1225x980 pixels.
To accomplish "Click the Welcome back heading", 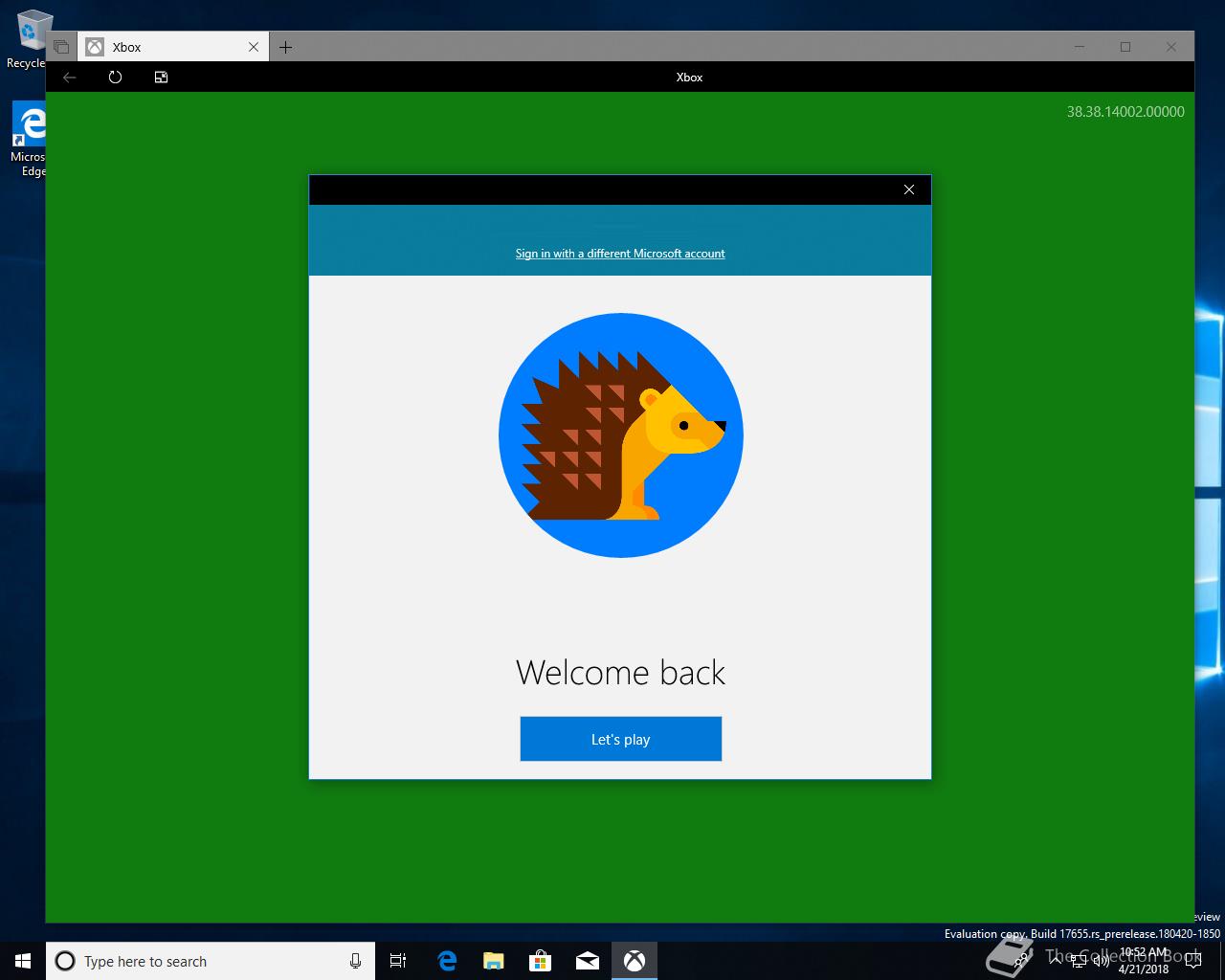I will tap(620, 672).
